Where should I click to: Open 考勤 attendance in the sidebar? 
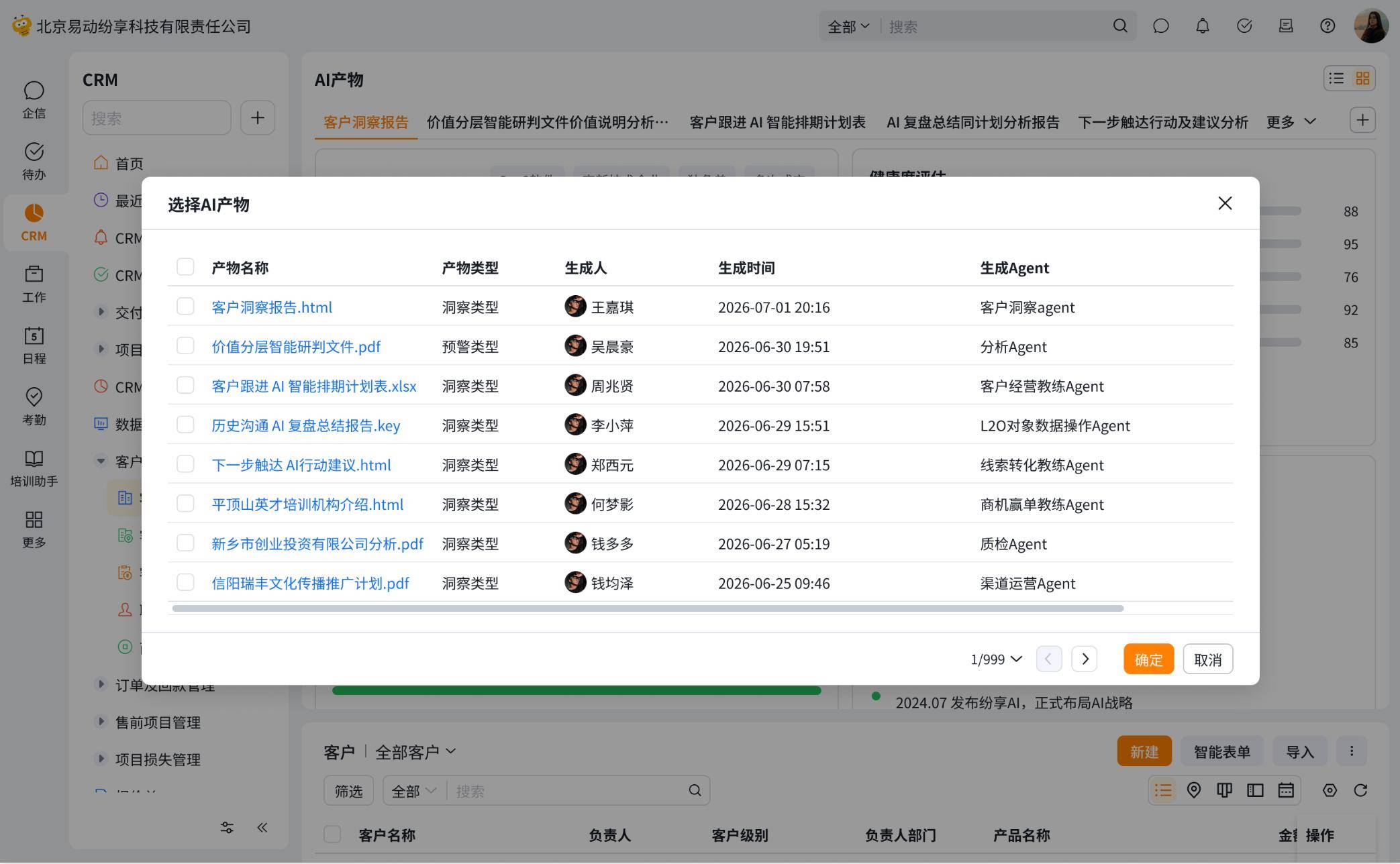click(x=34, y=407)
